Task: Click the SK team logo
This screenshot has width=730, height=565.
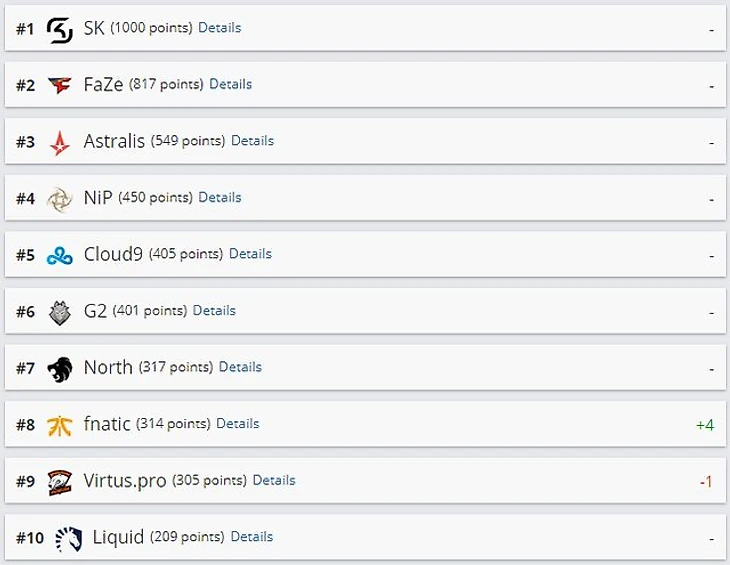Action: [x=60, y=30]
